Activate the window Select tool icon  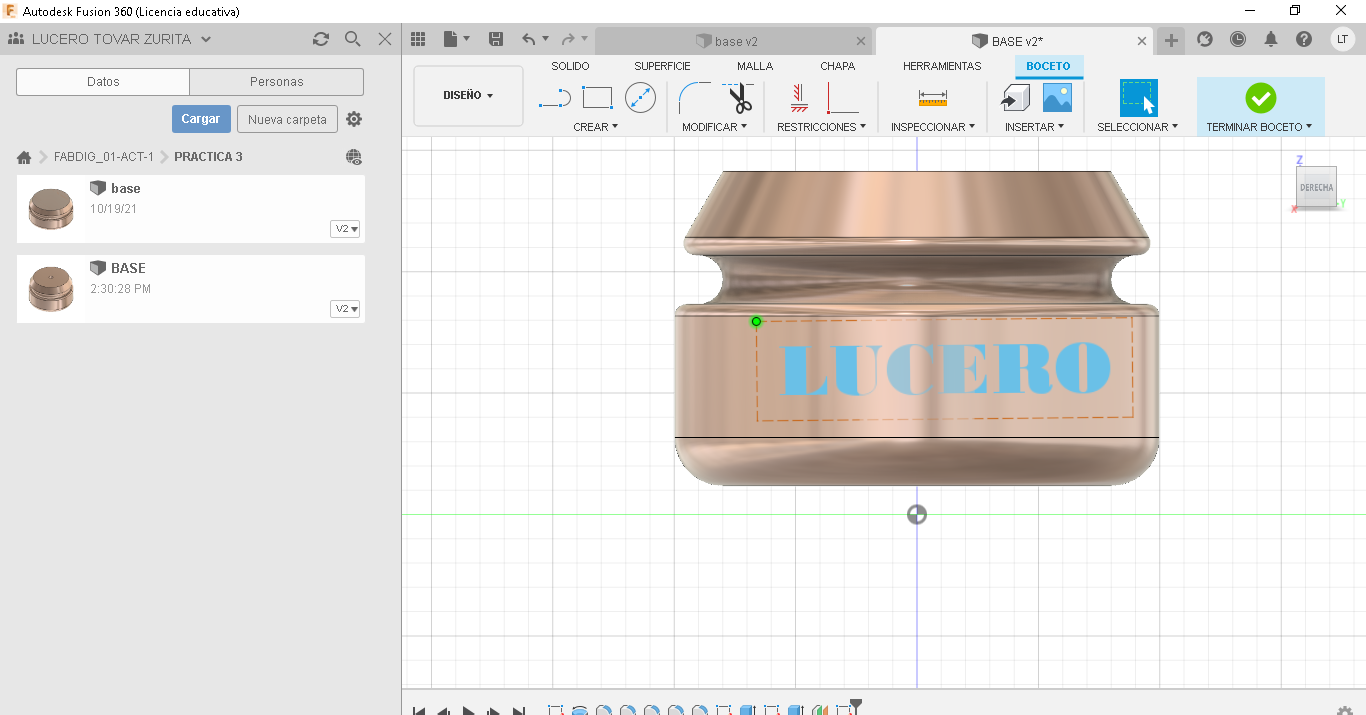pos(1138,98)
